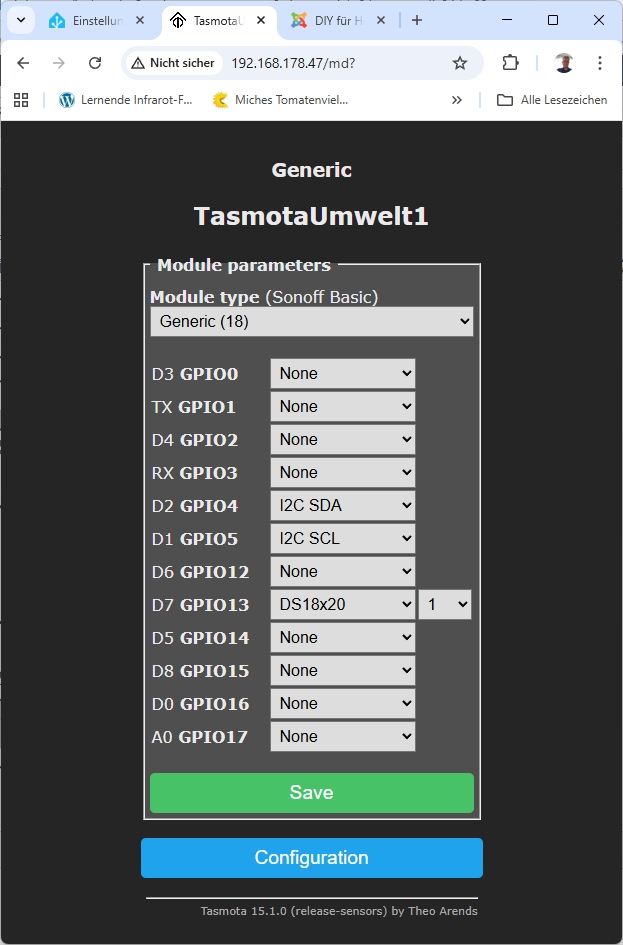
Task: Save the module parameters
Action: tap(311, 793)
